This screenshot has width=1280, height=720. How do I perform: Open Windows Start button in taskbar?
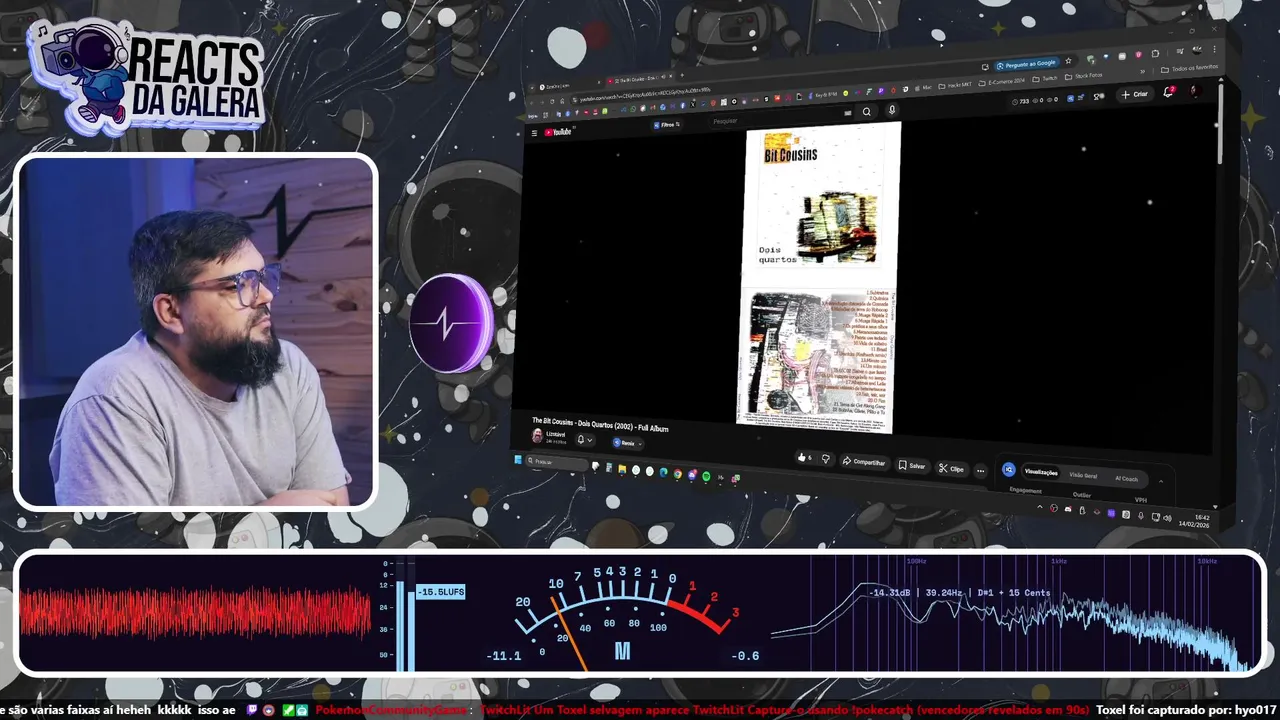[519, 459]
